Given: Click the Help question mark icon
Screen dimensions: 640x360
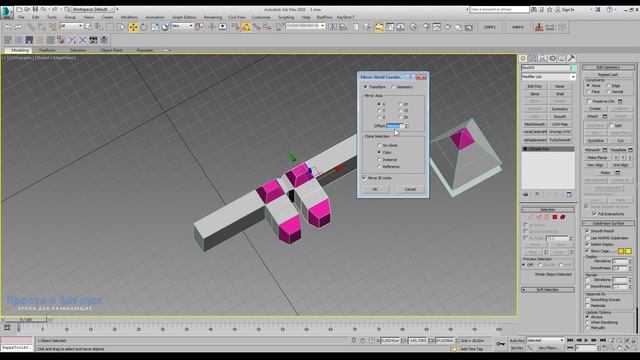Looking at the screenshot, I should [609, 9].
